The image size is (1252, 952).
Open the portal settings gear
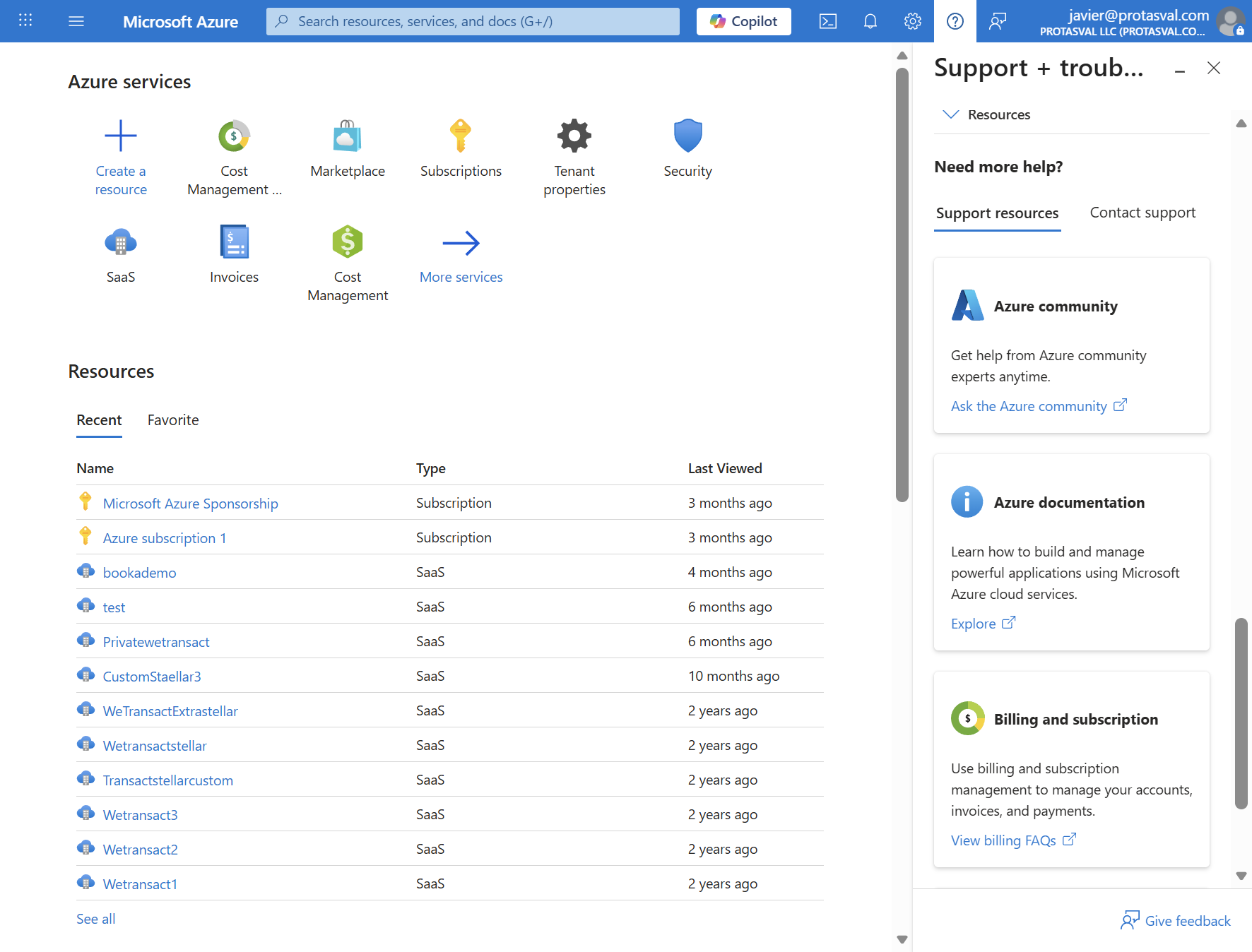pyautogui.click(x=913, y=21)
